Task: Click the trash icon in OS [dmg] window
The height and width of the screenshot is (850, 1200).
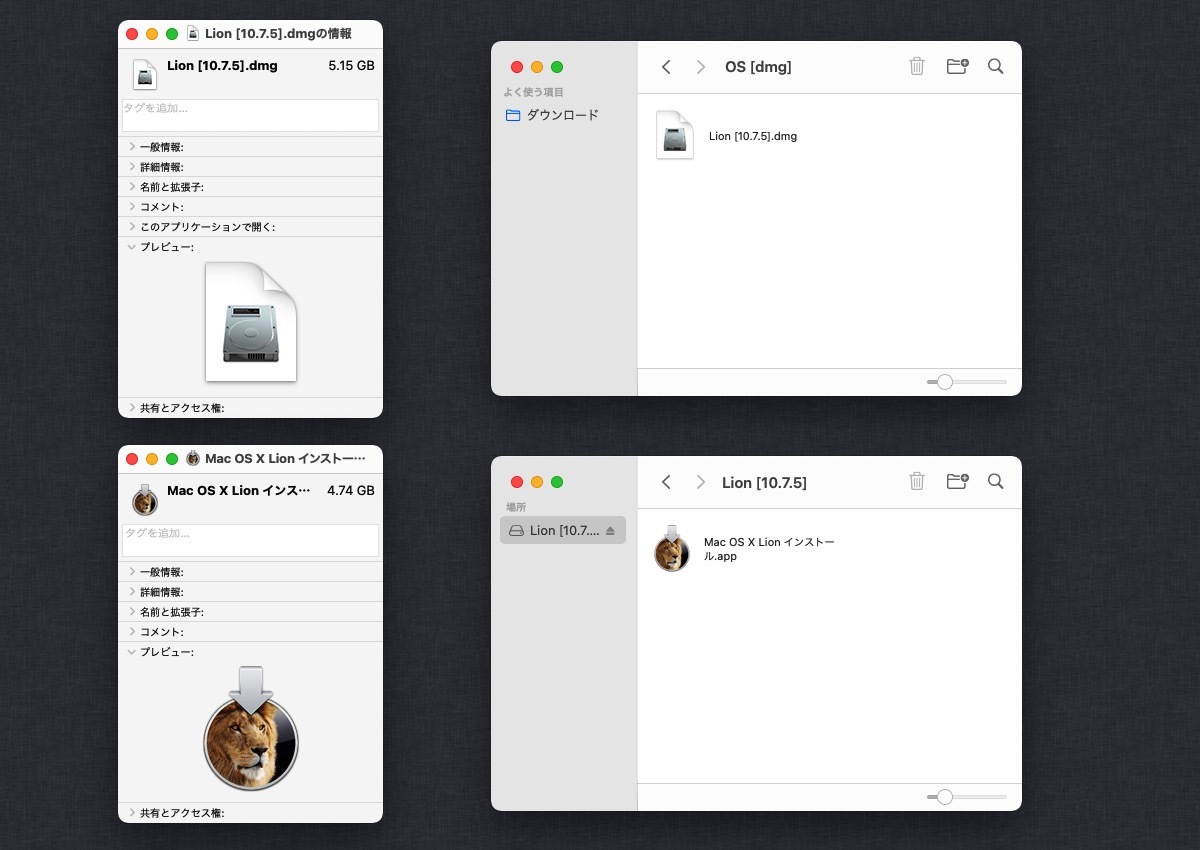Action: pos(917,67)
